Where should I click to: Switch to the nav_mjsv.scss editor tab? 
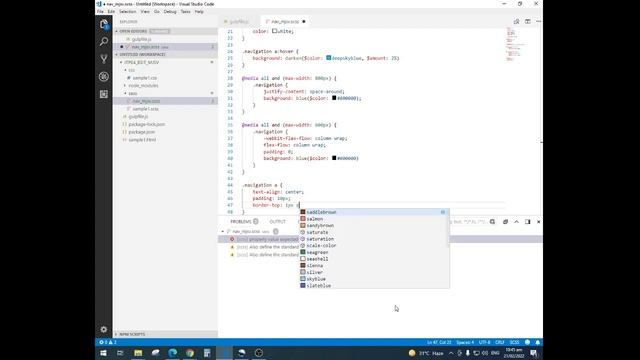coord(285,22)
